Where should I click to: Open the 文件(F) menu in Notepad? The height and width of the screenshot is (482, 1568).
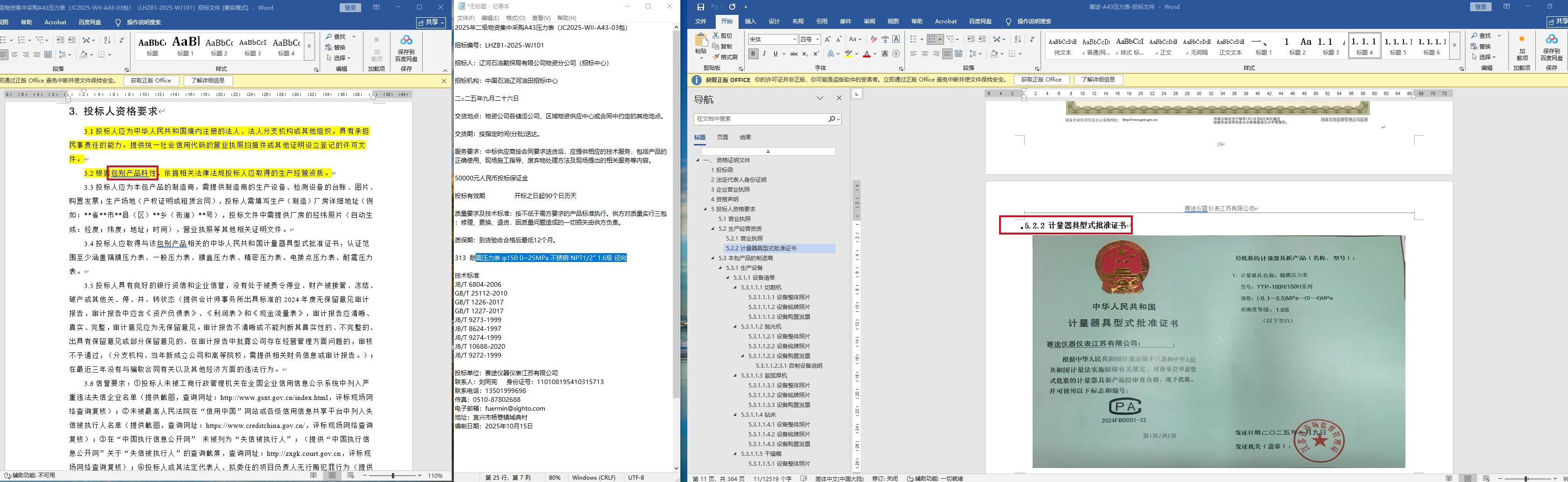(x=466, y=18)
